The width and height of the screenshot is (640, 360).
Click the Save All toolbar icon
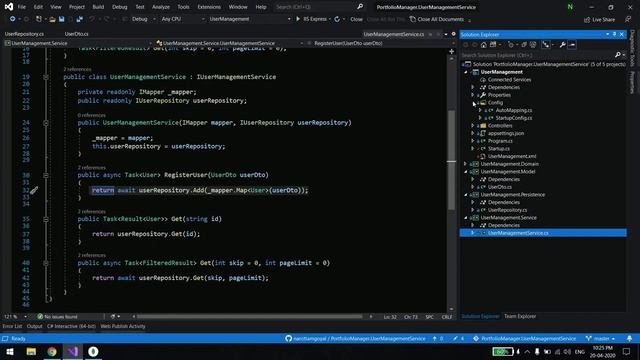[x=79, y=19]
